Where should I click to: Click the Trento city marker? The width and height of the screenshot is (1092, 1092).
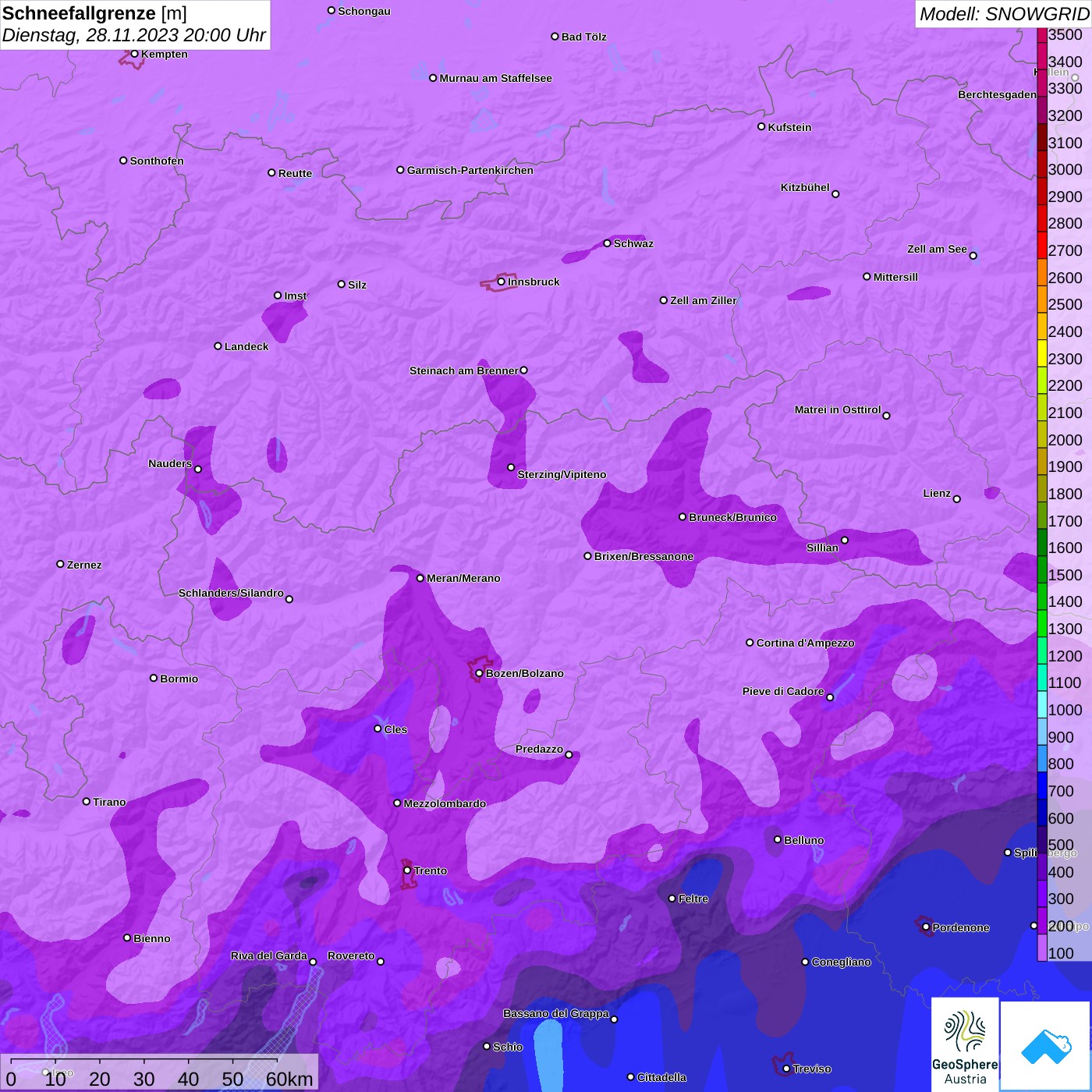[407, 870]
